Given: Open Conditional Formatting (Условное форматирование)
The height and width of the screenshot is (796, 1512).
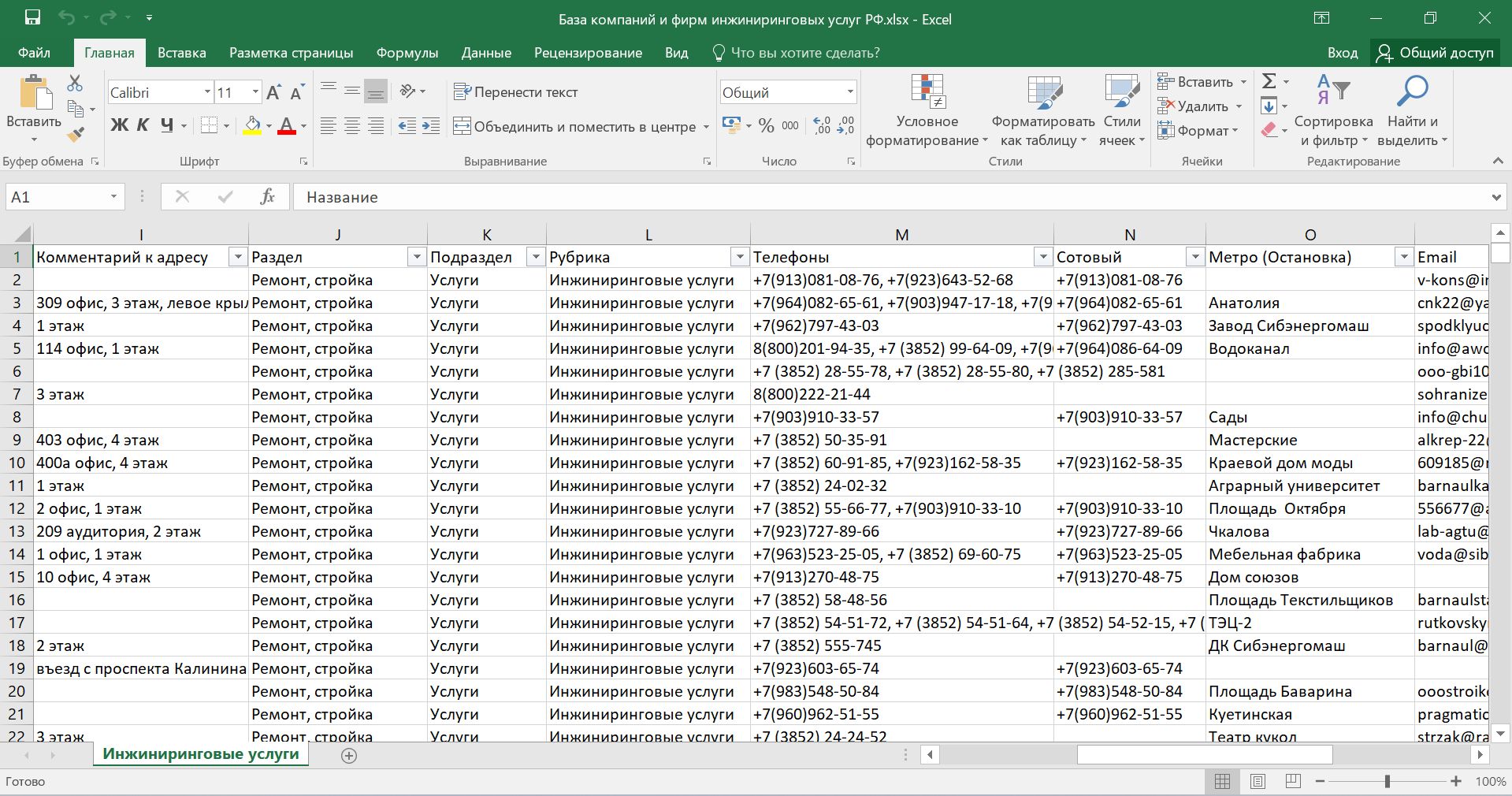Looking at the screenshot, I should coord(927,112).
